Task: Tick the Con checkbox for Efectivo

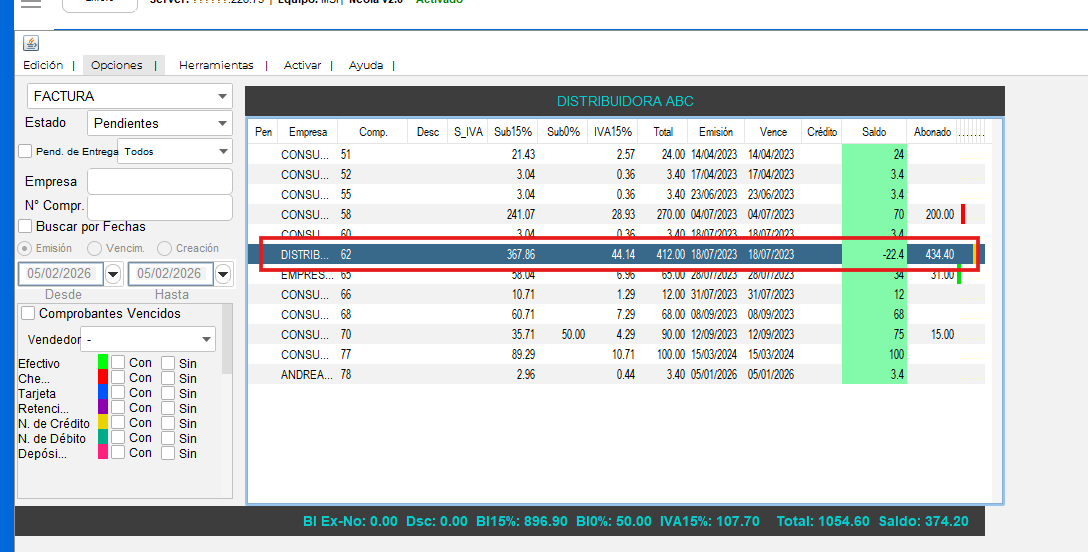Action: click(x=118, y=363)
